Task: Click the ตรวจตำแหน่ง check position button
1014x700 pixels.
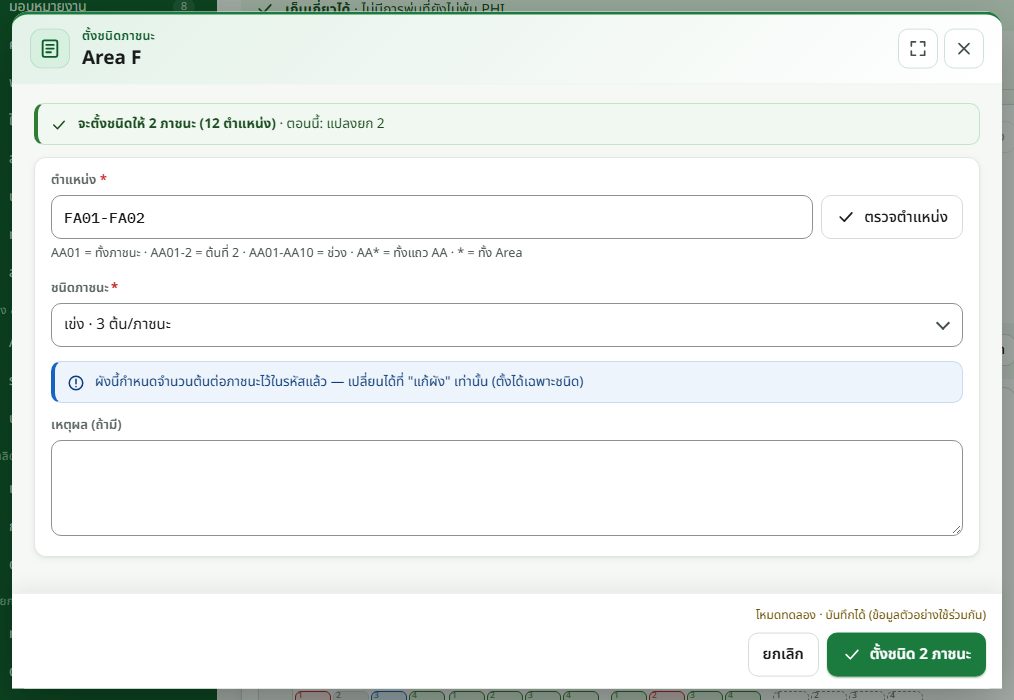Action: click(892, 217)
